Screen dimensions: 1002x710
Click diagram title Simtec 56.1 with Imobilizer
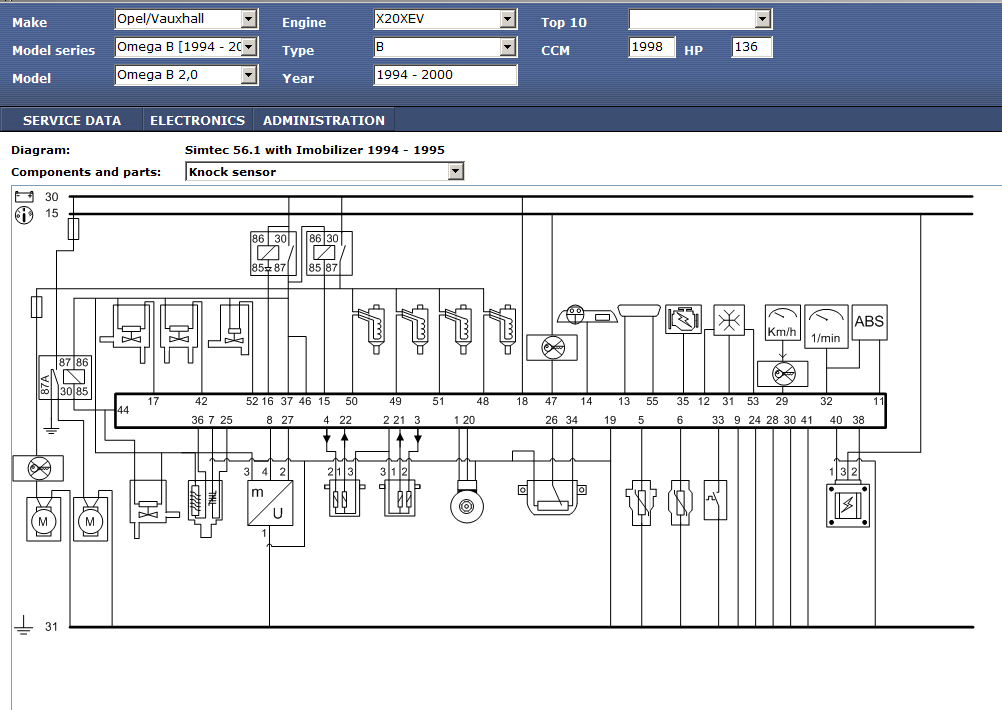(x=314, y=150)
